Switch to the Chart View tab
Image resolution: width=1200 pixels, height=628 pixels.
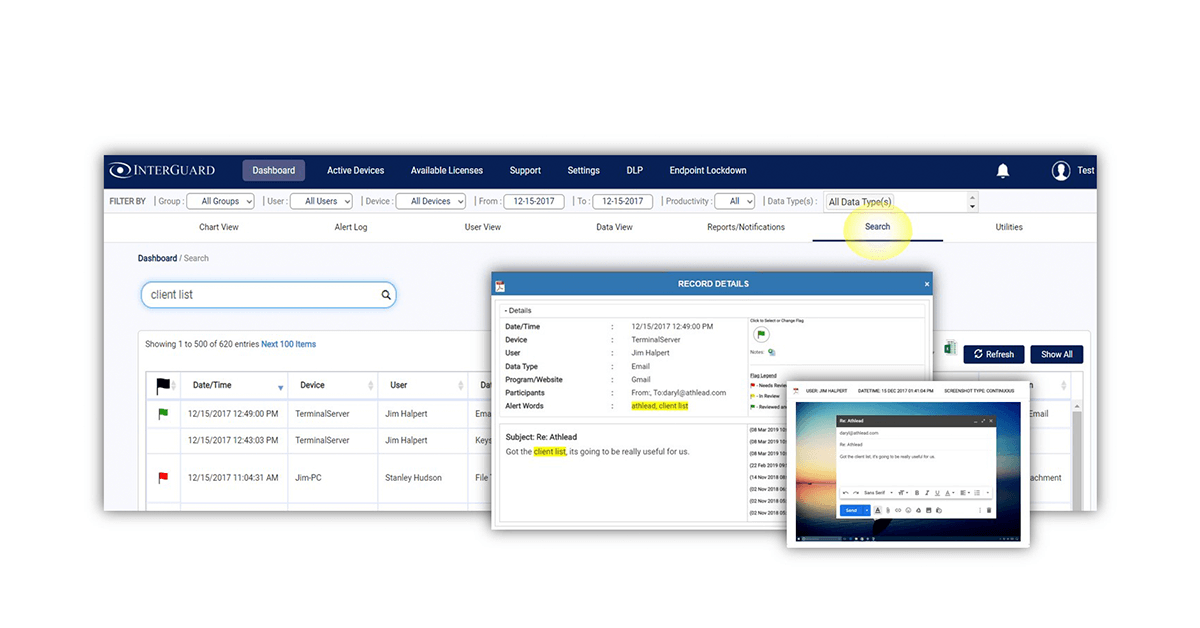click(219, 227)
